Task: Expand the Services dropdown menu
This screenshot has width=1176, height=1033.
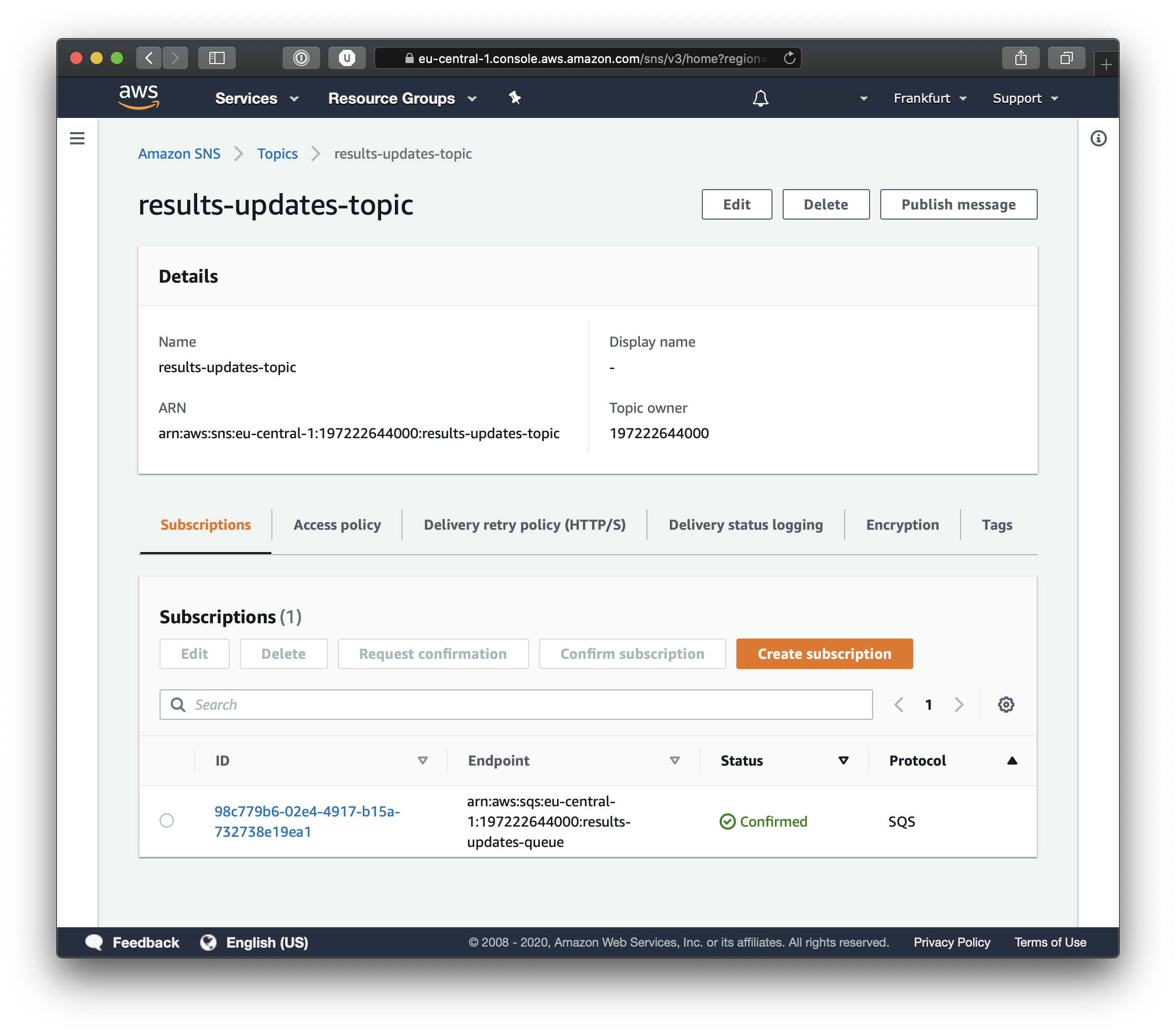Action: (x=257, y=99)
